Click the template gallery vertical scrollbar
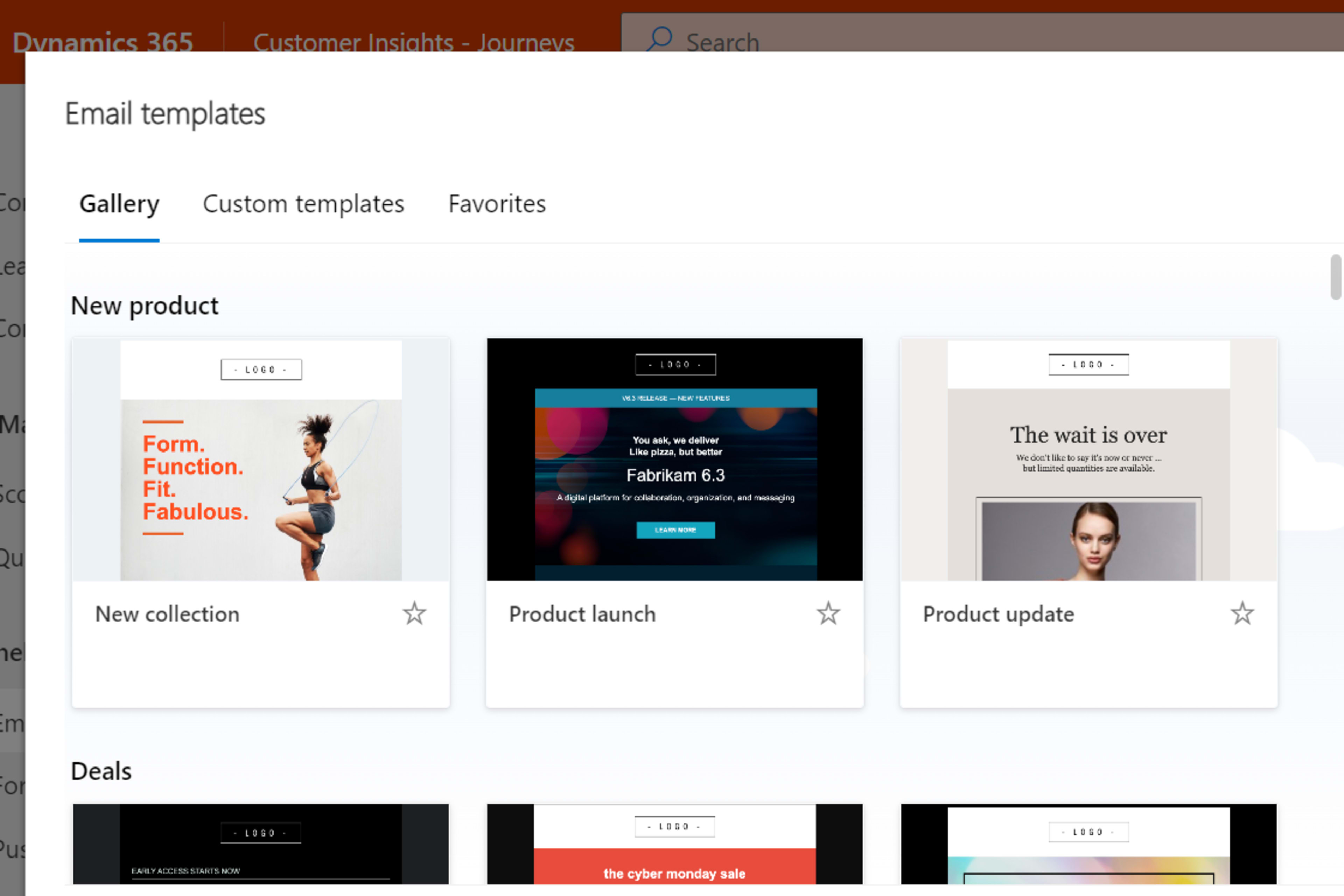1344x896 pixels. point(1336,277)
